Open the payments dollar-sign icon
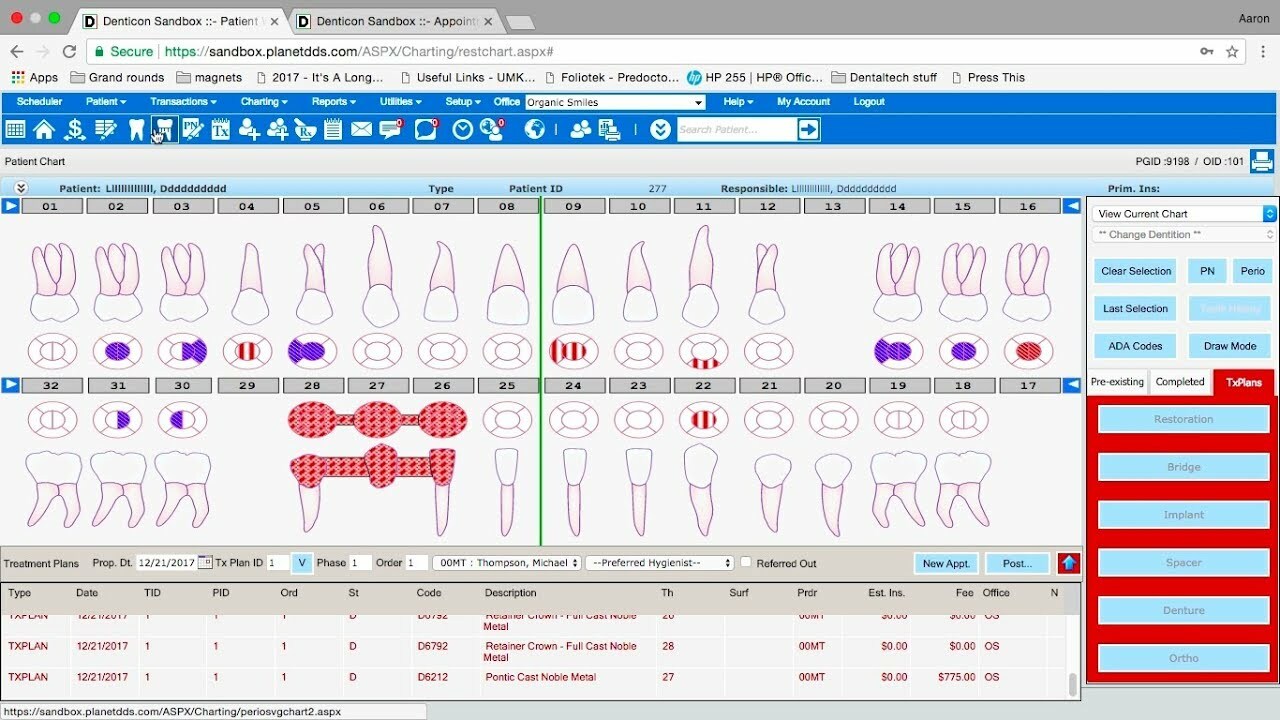This screenshot has width=1280, height=720. click(x=74, y=129)
